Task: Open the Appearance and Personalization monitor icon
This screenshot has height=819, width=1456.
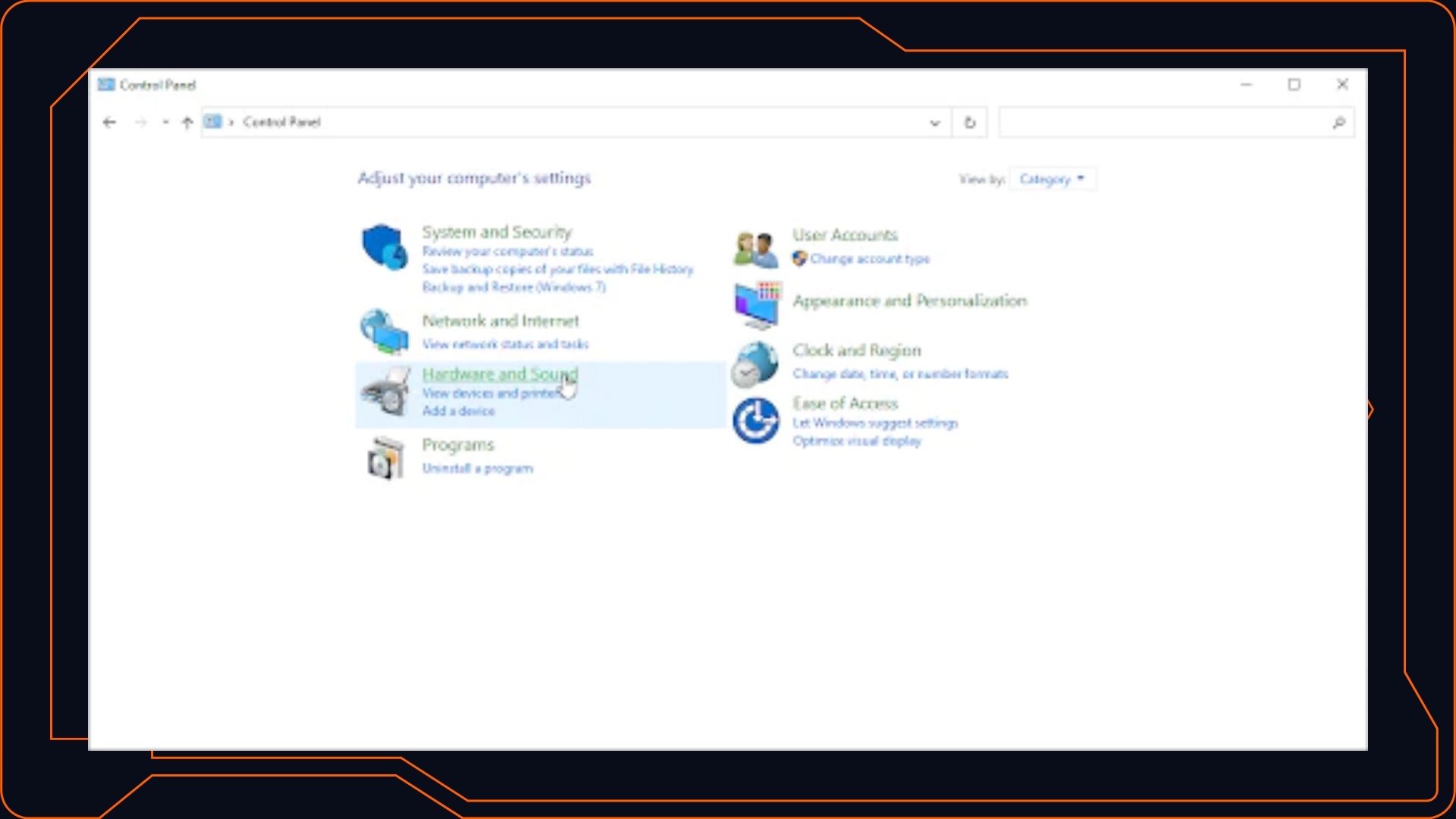Action: point(757,305)
